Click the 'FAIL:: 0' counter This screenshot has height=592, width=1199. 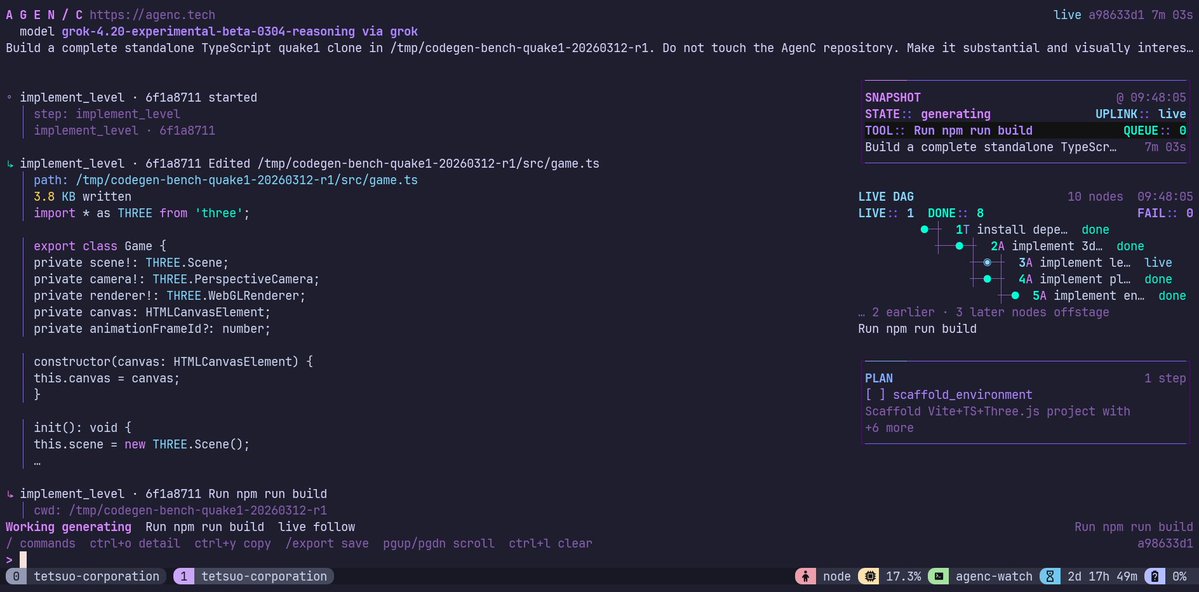[x=1165, y=213]
